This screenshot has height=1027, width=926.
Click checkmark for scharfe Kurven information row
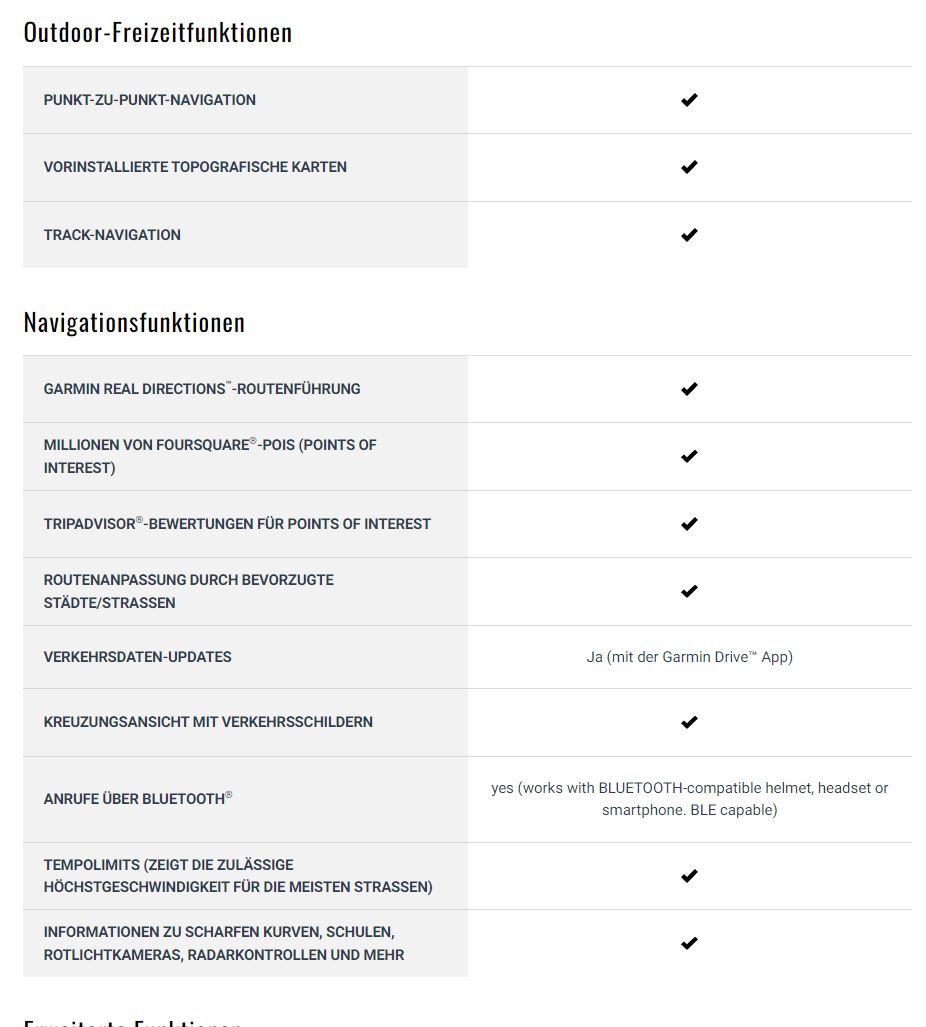point(689,943)
